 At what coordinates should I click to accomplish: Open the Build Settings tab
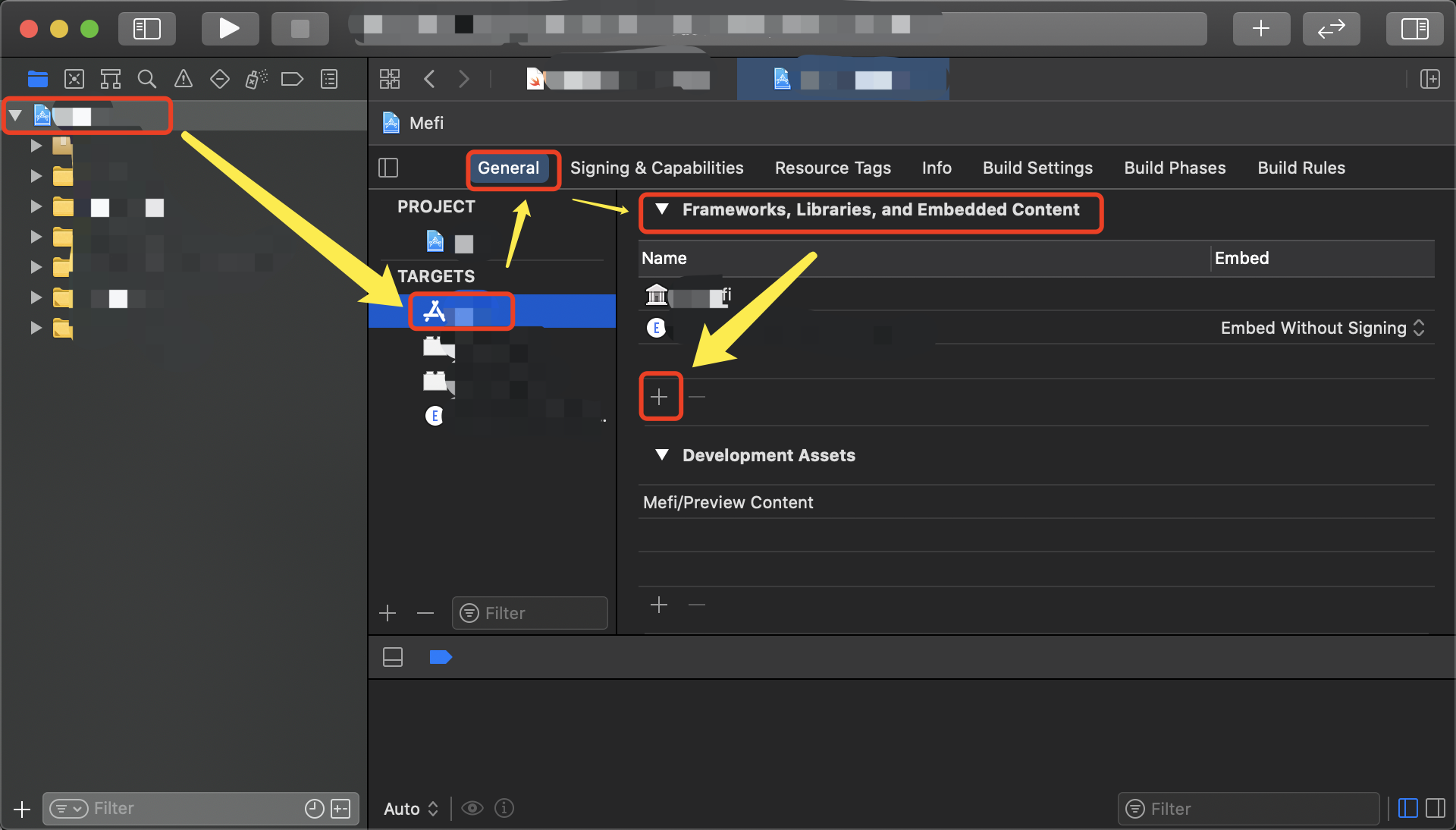click(1037, 168)
